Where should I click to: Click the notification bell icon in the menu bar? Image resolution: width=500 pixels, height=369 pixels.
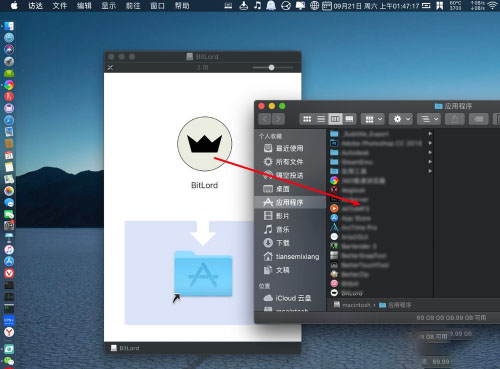point(271,5)
